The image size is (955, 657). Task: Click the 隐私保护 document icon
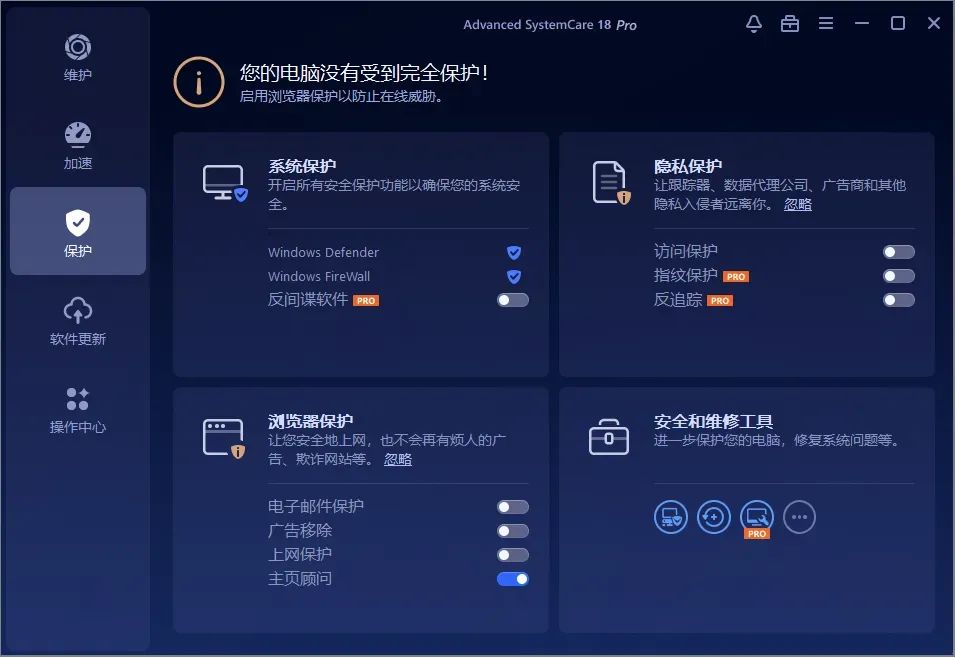(x=611, y=183)
